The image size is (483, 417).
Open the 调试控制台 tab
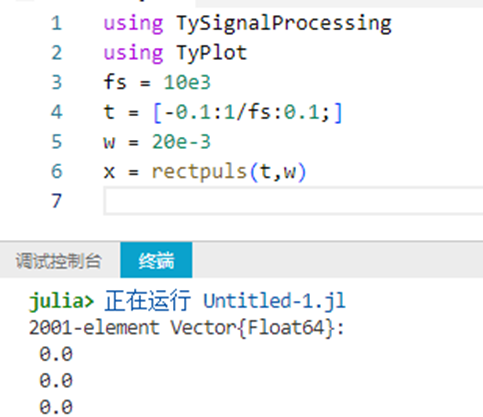coord(58,260)
